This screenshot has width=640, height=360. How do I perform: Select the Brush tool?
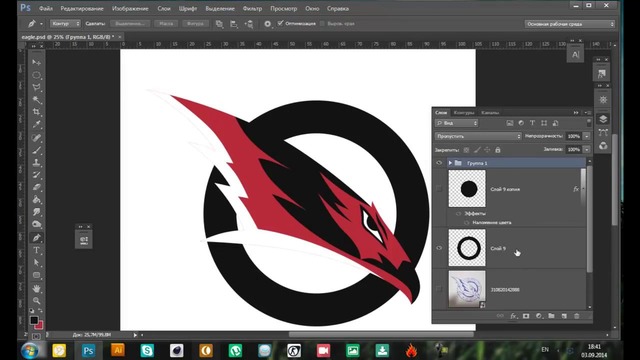[36, 150]
